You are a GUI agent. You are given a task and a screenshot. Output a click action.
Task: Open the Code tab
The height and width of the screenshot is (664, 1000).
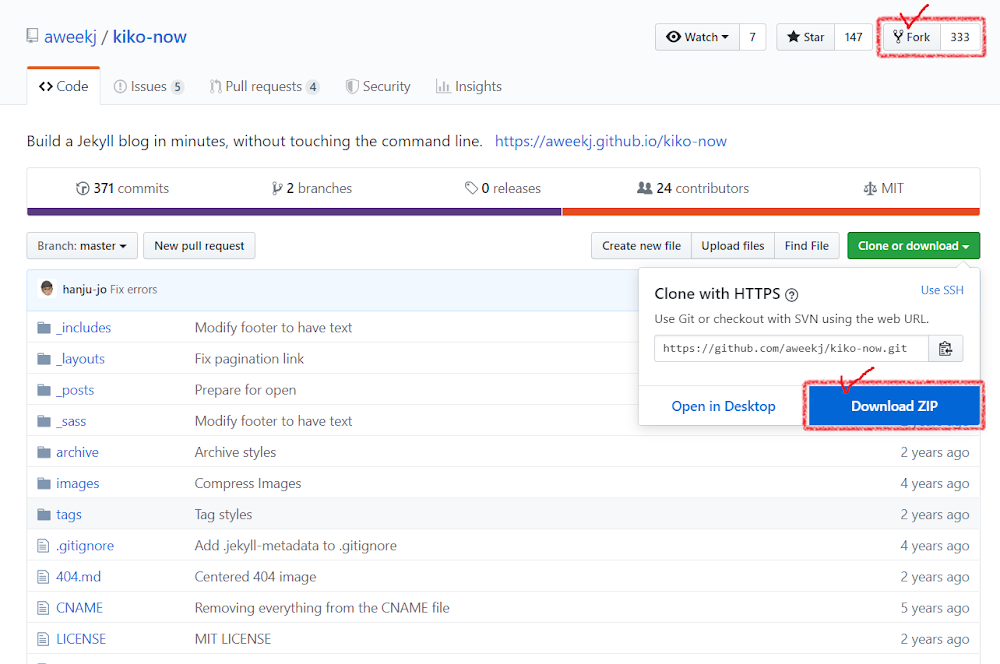(63, 86)
